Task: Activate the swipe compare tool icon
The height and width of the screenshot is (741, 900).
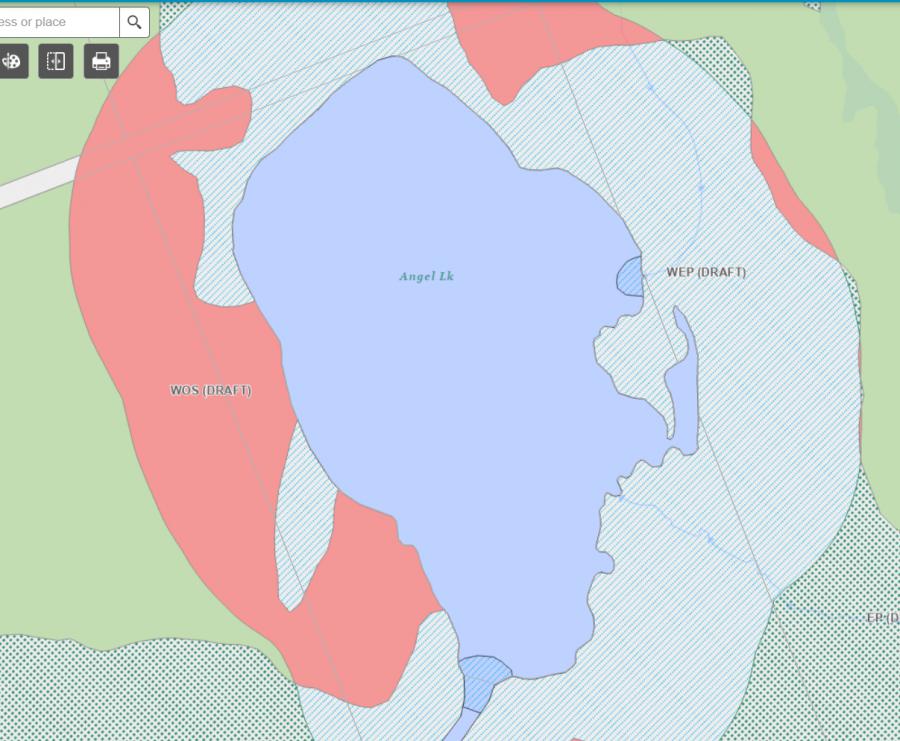Action: pos(56,62)
